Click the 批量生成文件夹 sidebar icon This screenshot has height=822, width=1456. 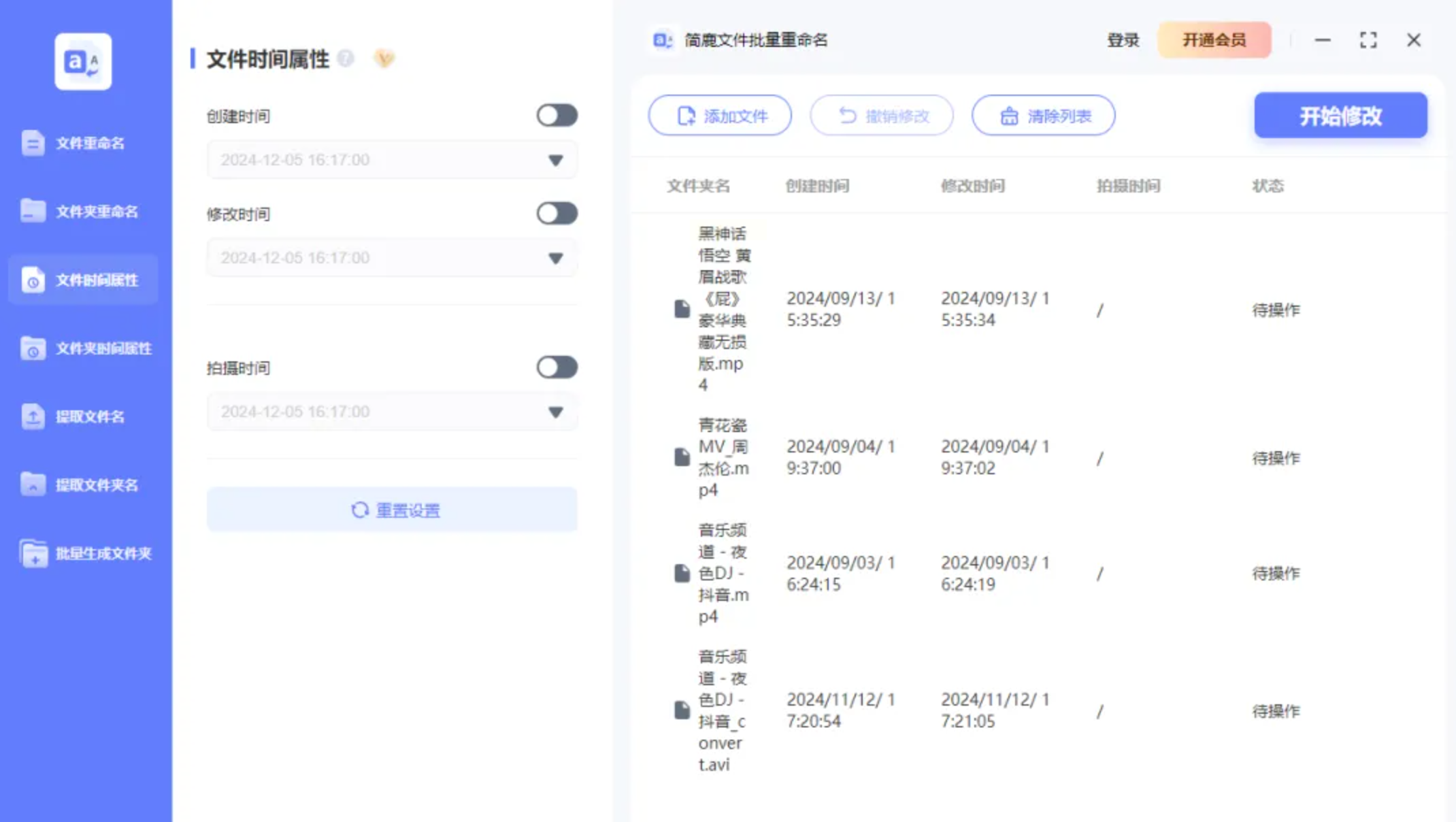click(x=33, y=553)
